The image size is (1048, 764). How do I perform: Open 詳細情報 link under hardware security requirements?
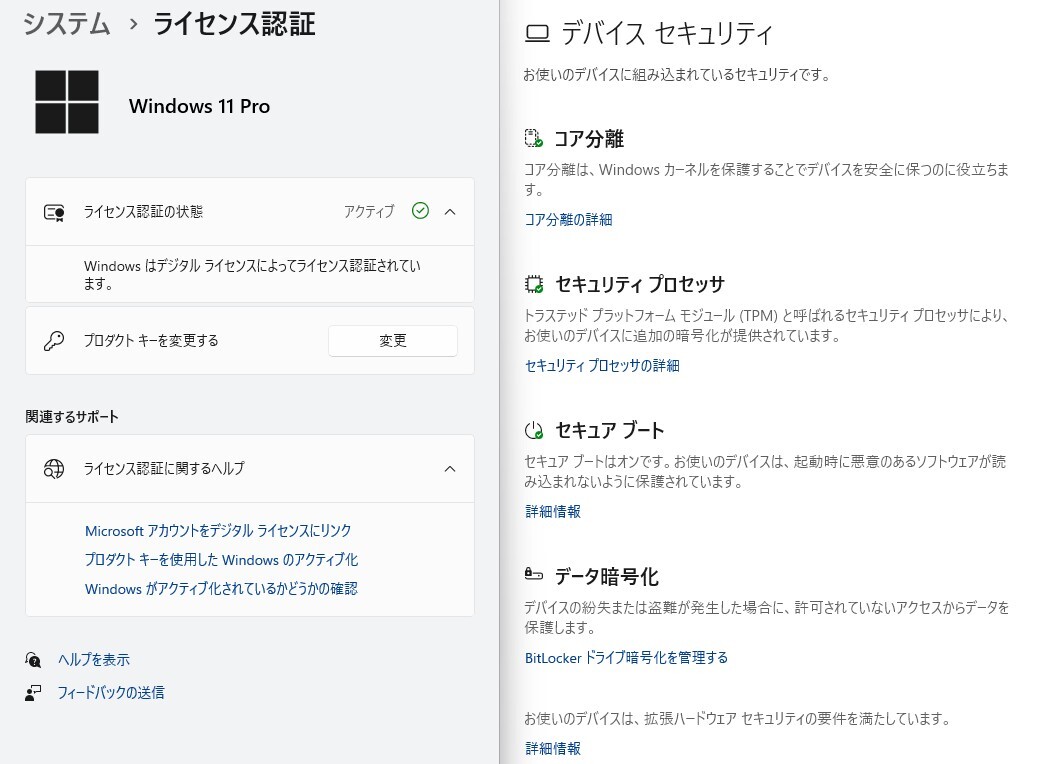coord(553,749)
